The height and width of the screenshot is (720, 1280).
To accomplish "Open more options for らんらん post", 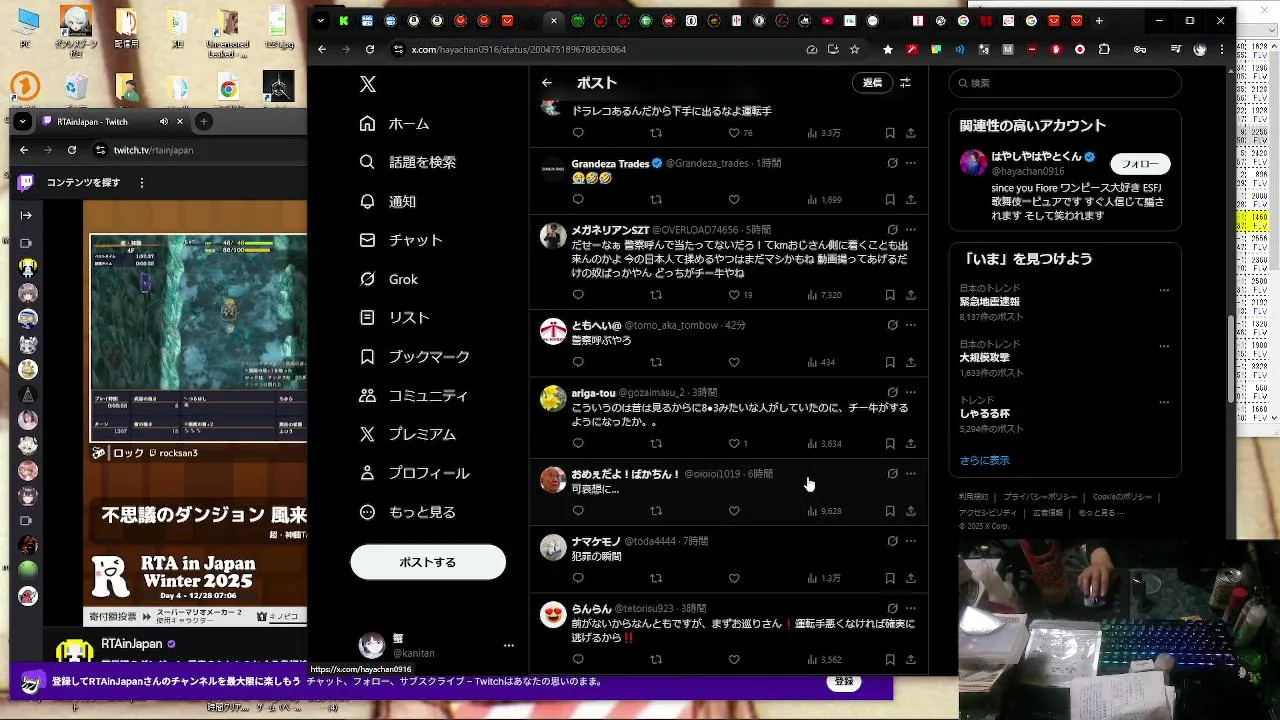I will click(x=911, y=608).
